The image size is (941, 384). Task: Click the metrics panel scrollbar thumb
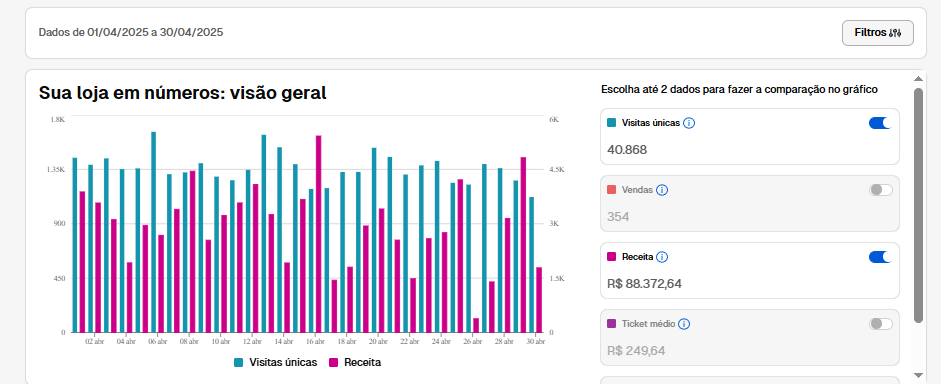[x=918, y=205]
